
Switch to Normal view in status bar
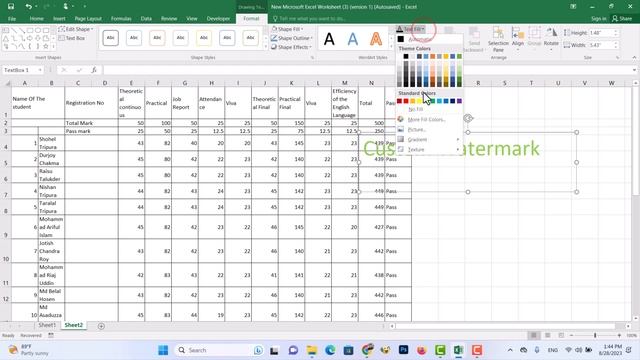click(533, 335)
